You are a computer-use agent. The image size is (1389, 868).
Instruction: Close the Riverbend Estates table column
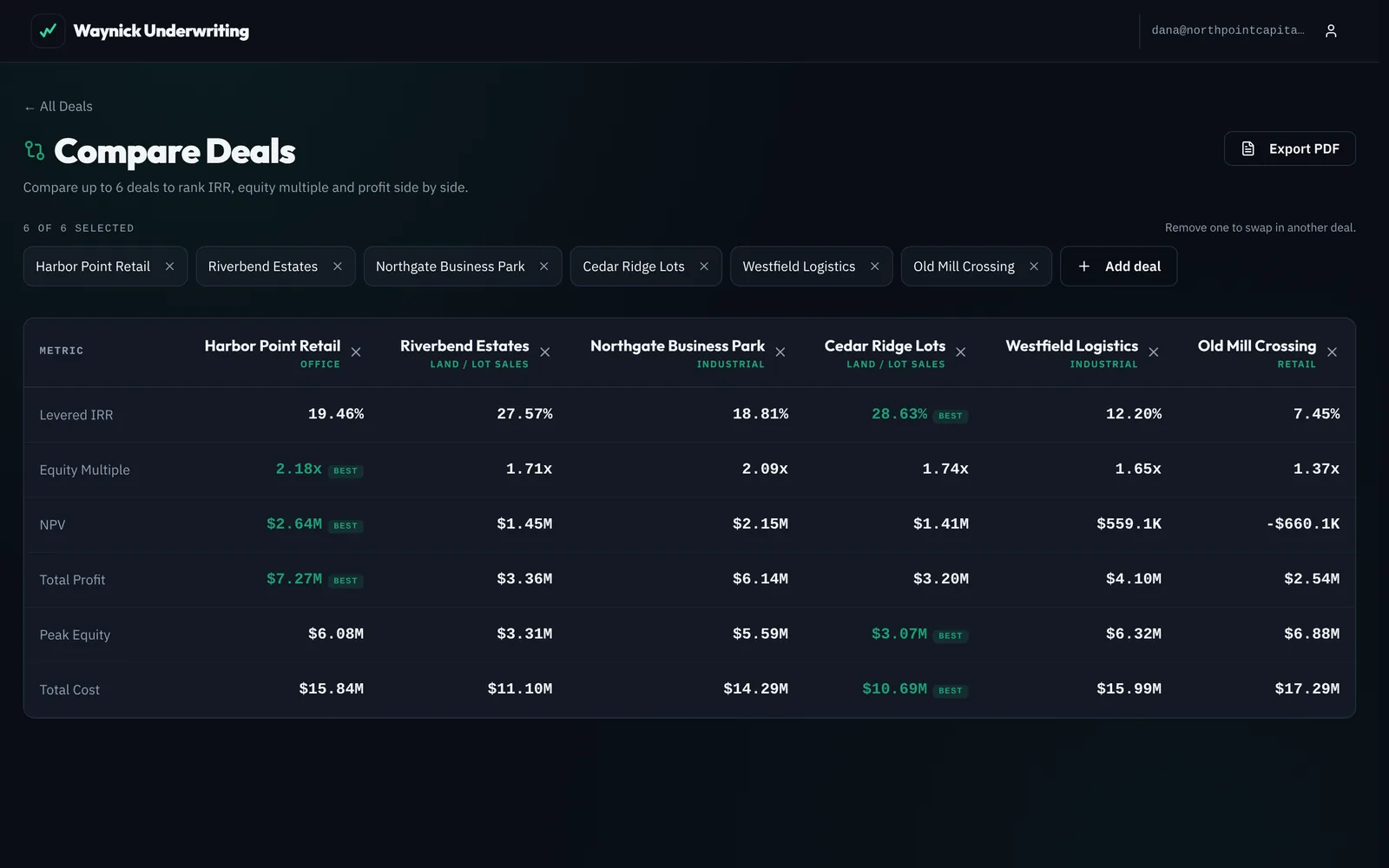[x=545, y=352]
